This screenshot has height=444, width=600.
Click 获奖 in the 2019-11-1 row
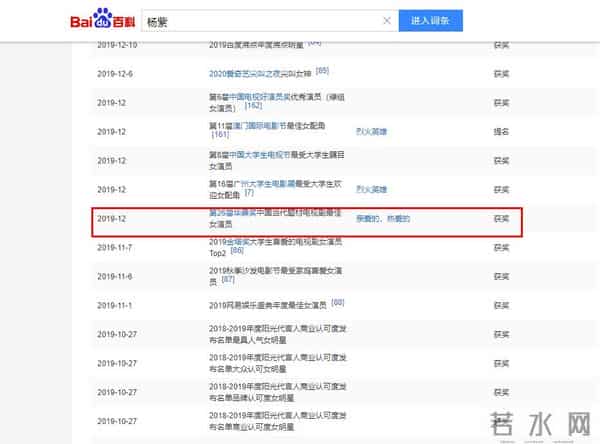pos(501,305)
